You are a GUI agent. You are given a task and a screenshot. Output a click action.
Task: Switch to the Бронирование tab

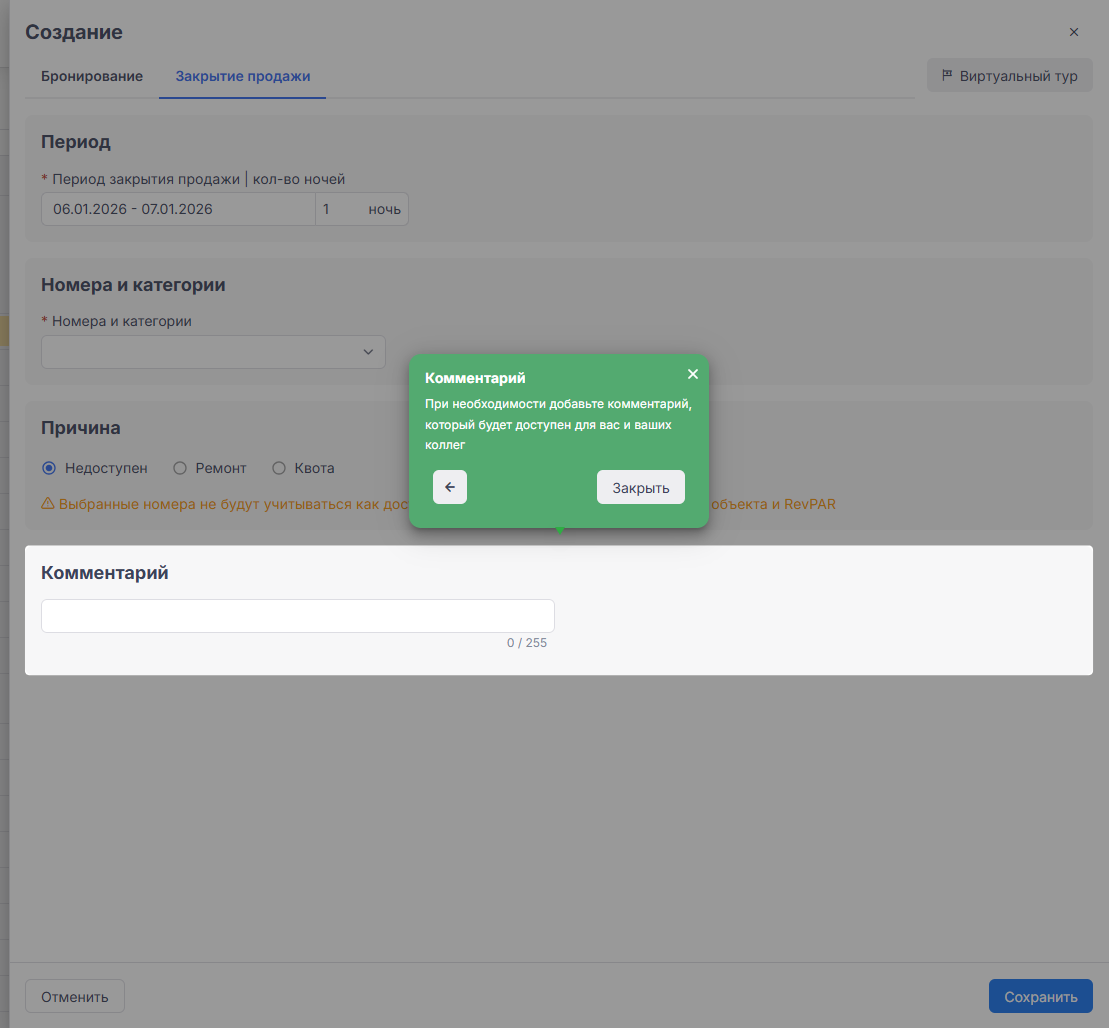(92, 76)
